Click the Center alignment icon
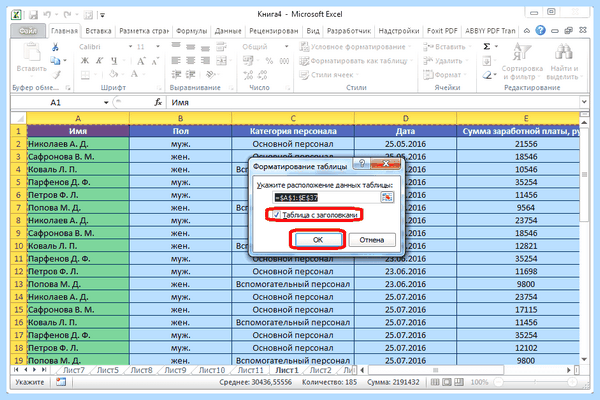Viewport: 600px width, 400px height. tap(191, 60)
